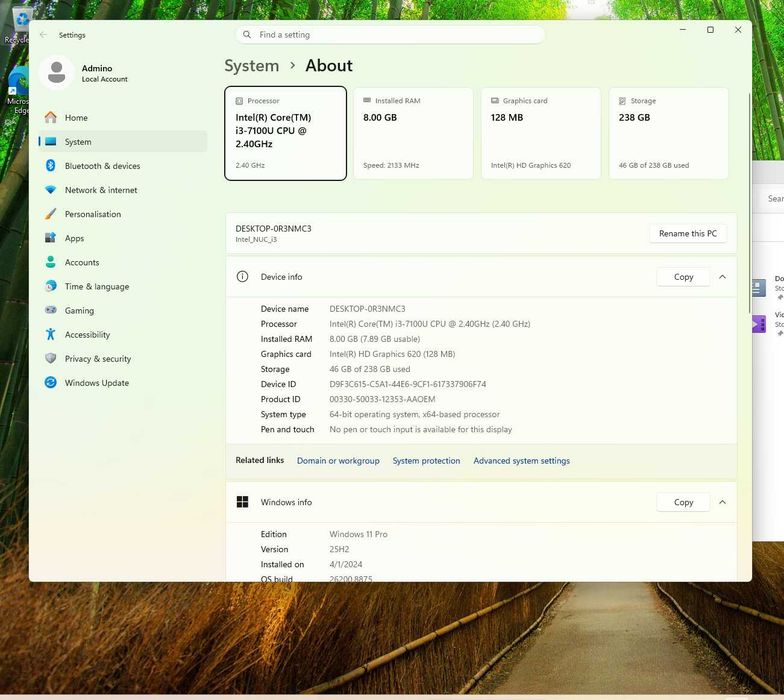Image resolution: width=784 pixels, height=700 pixels.
Task: Open Apps settings page
Action: 122,238
